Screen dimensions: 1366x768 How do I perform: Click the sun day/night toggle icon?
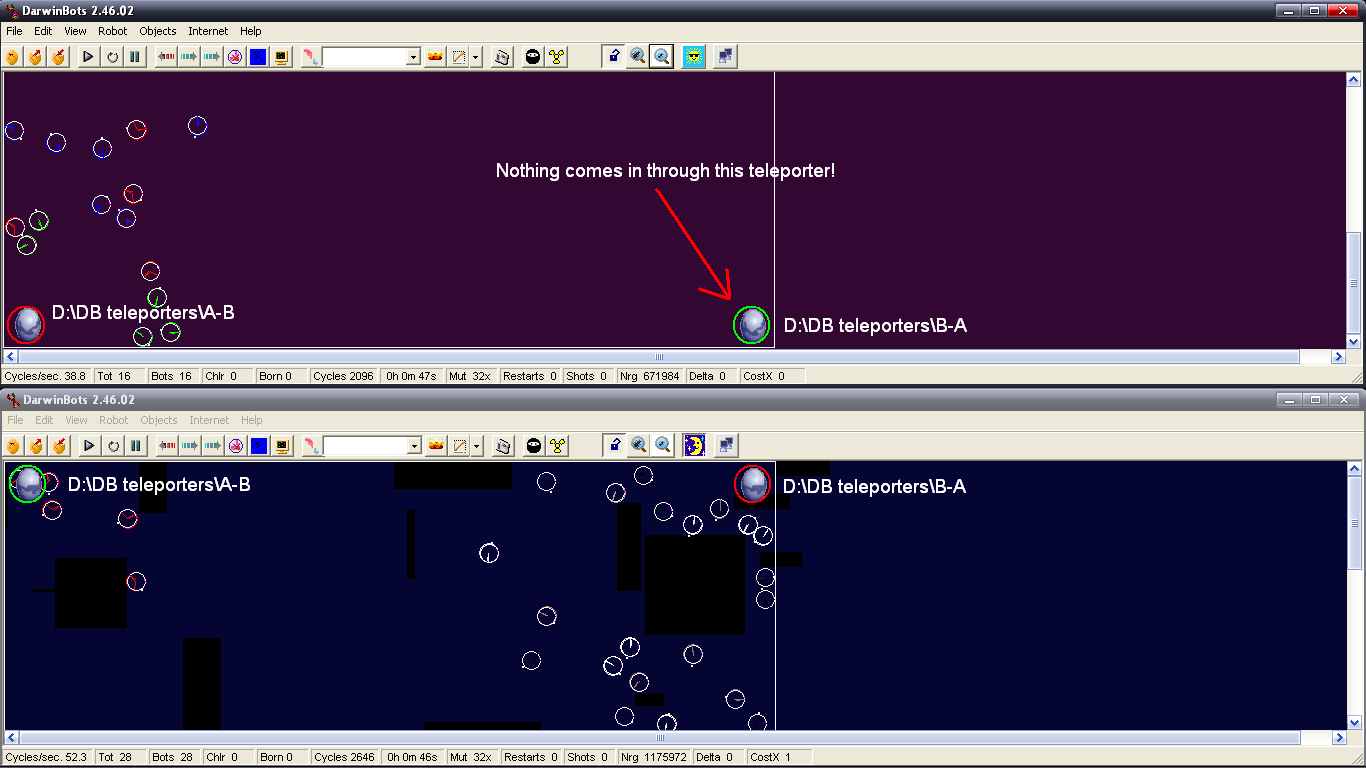pos(693,57)
